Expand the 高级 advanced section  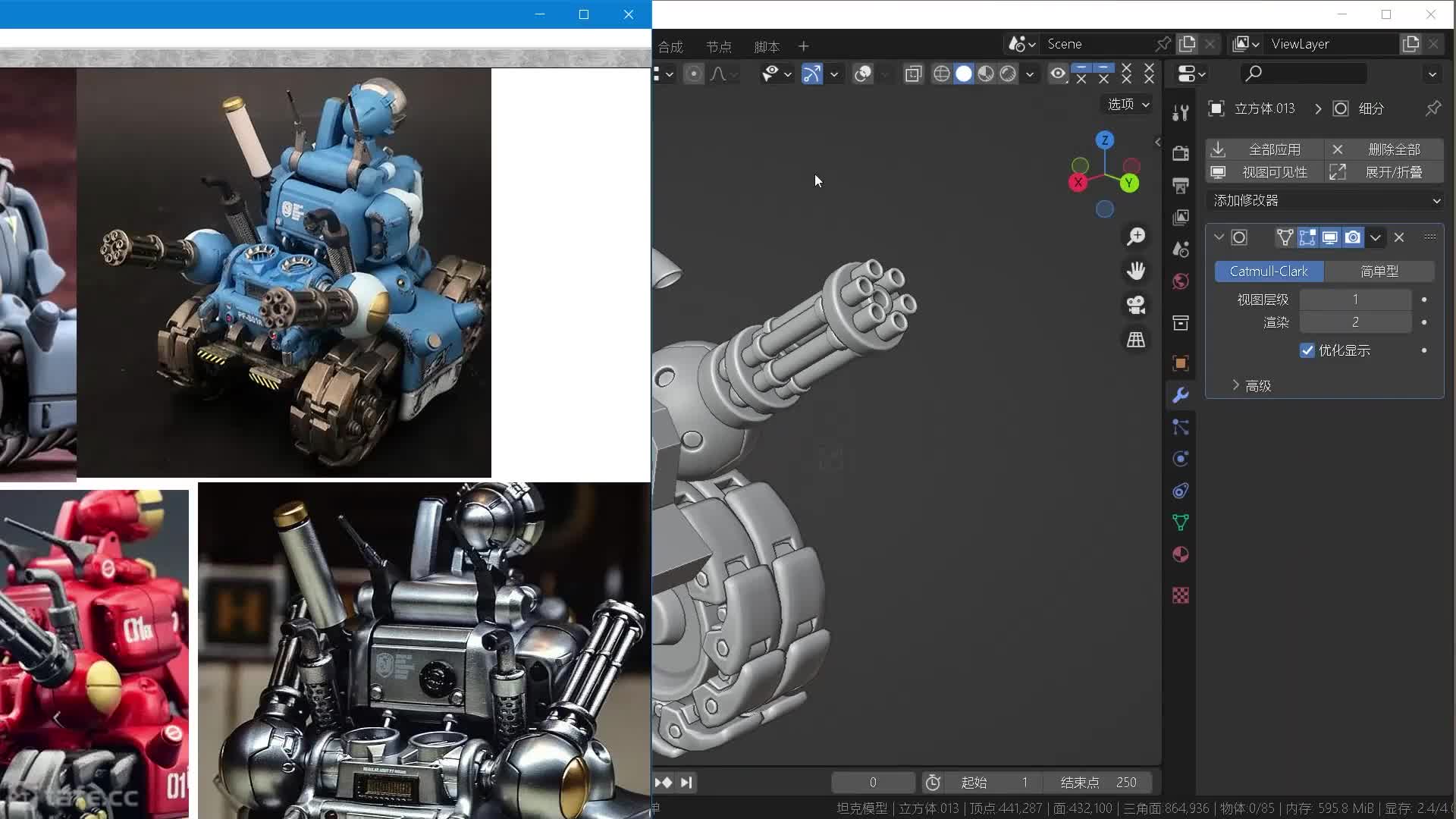(x=1250, y=386)
